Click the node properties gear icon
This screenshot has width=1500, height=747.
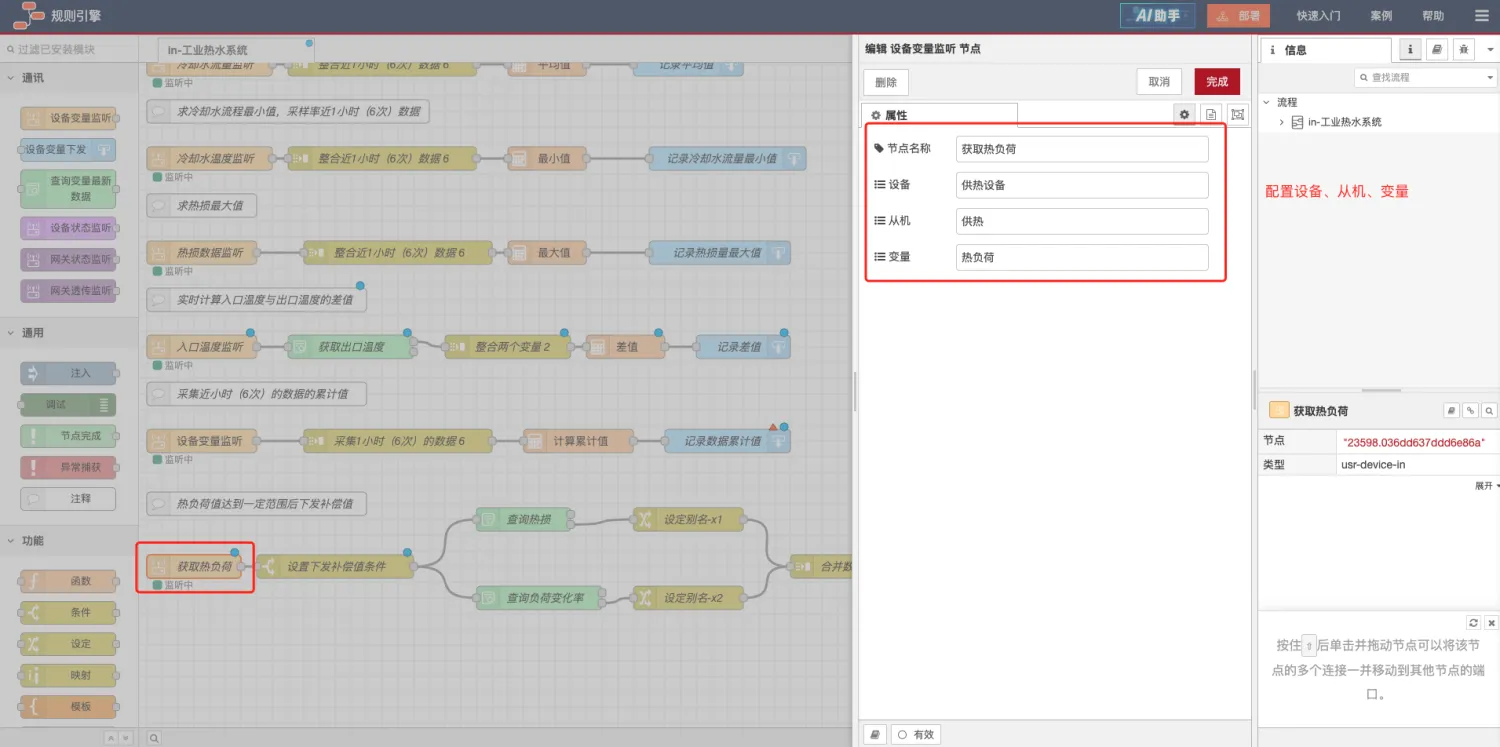[x=1184, y=115]
